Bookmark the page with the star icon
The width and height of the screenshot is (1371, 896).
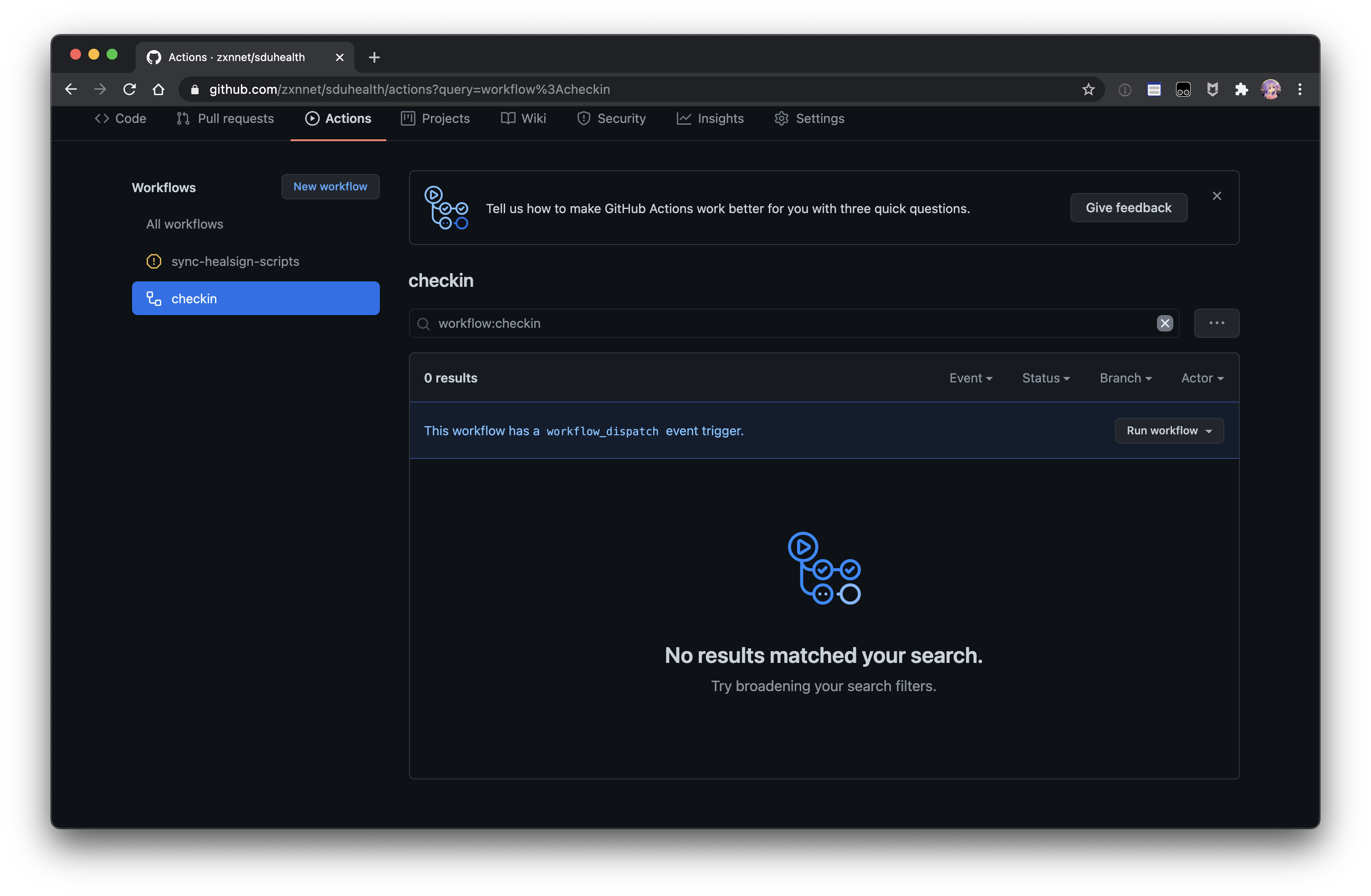(x=1088, y=89)
